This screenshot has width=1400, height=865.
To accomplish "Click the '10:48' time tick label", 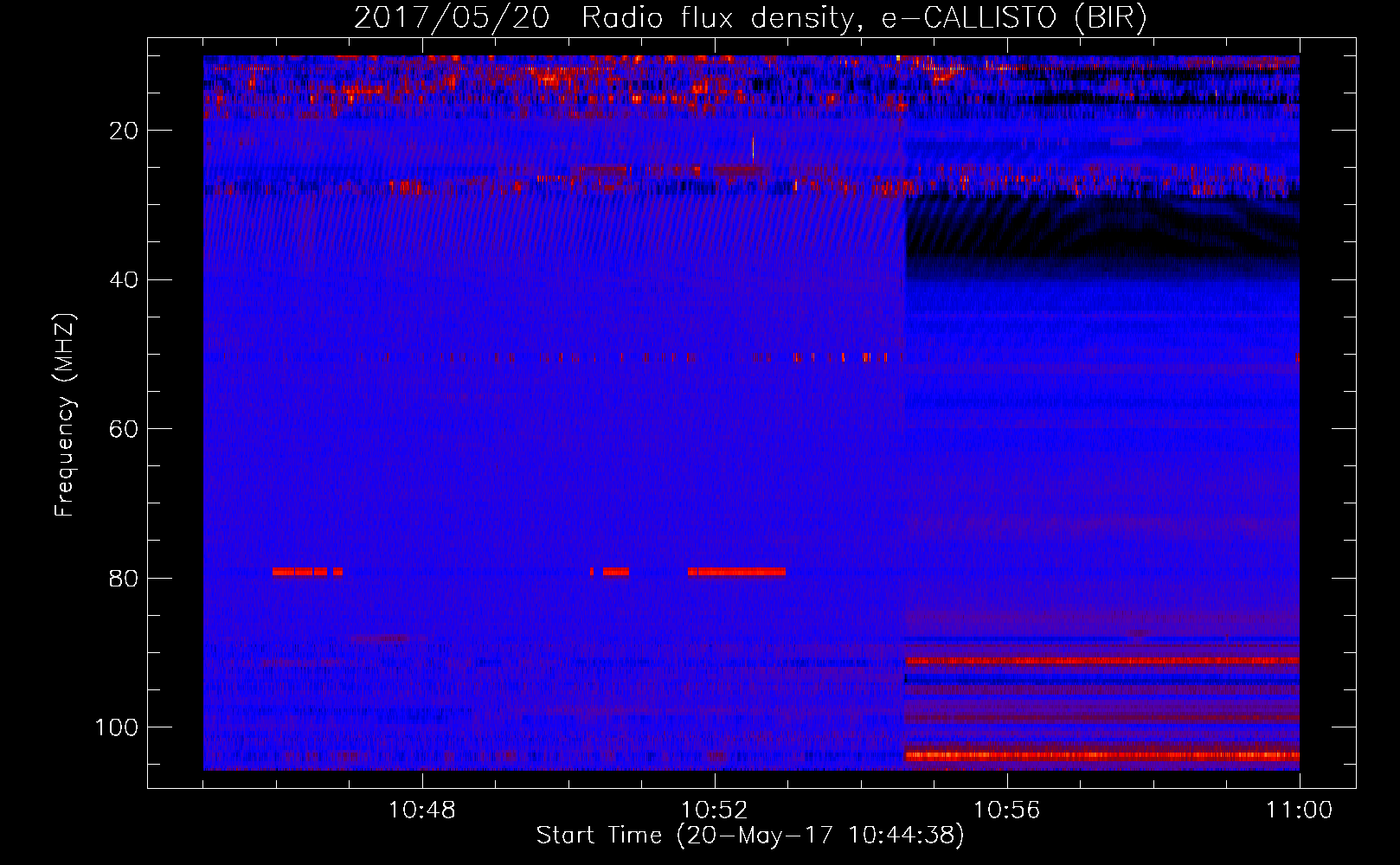I will (x=422, y=811).
